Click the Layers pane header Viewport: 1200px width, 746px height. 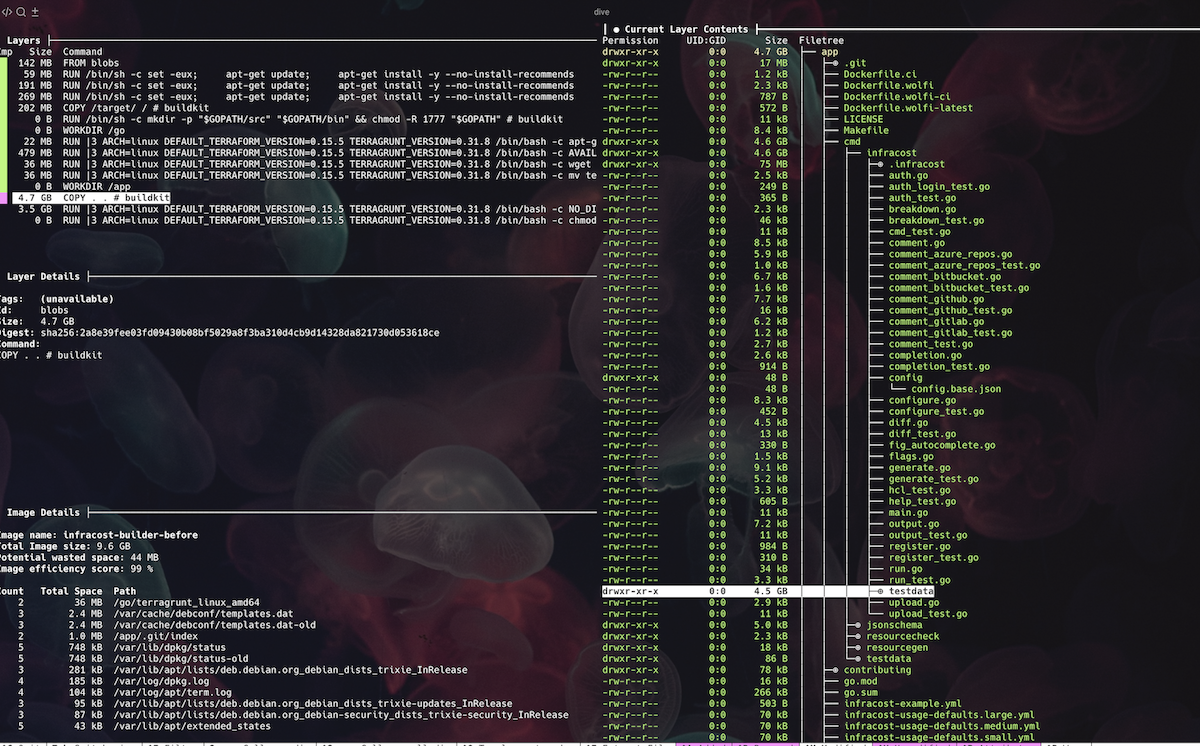24,40
